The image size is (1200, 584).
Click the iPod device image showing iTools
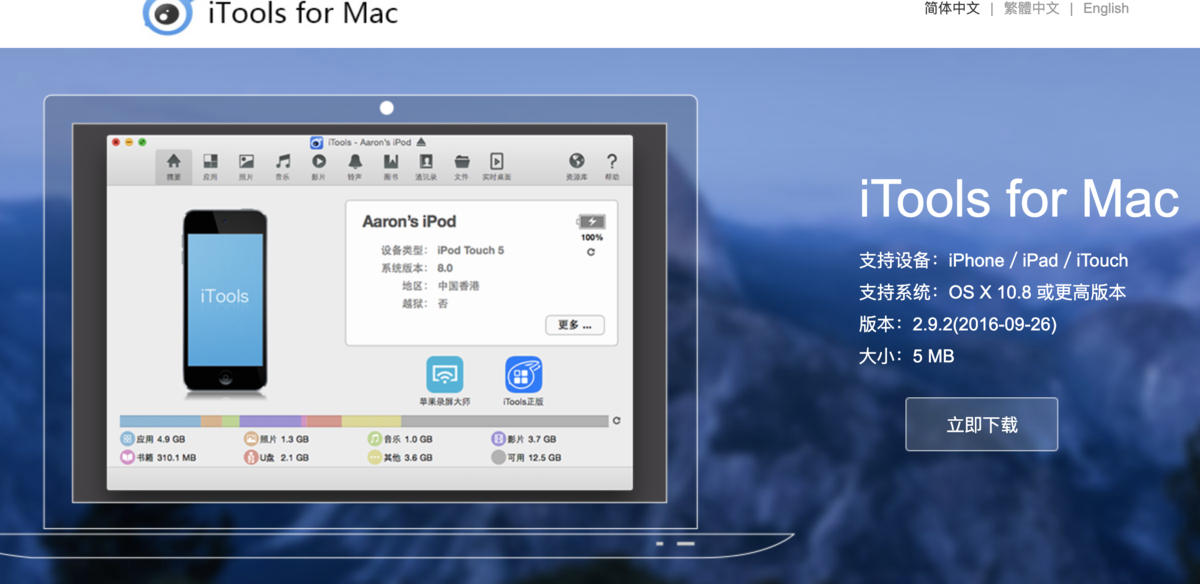coord(224,300)
